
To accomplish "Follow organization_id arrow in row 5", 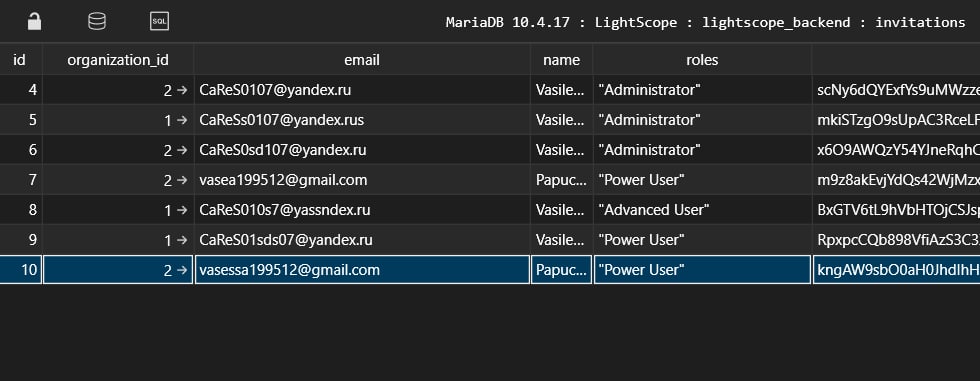I will [x=182, y=120].
